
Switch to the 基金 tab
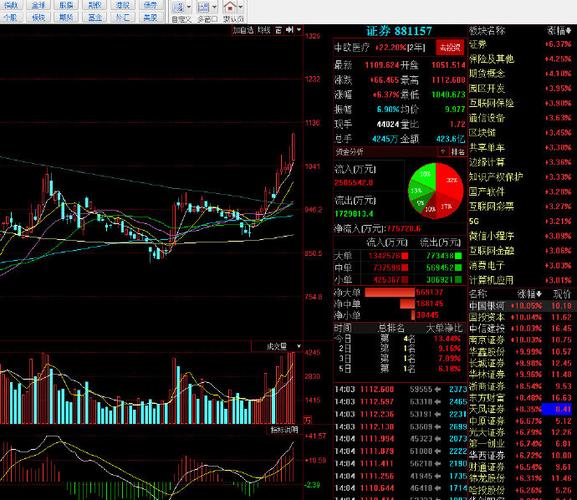click(95, 17)
